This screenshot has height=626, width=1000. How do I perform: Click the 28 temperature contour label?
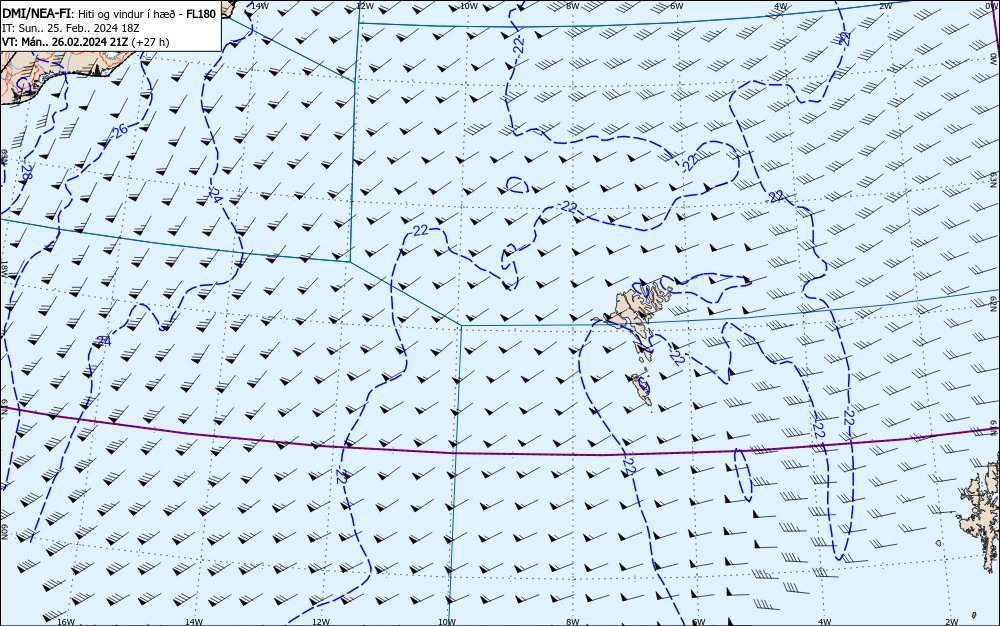(x=26, y=172)
